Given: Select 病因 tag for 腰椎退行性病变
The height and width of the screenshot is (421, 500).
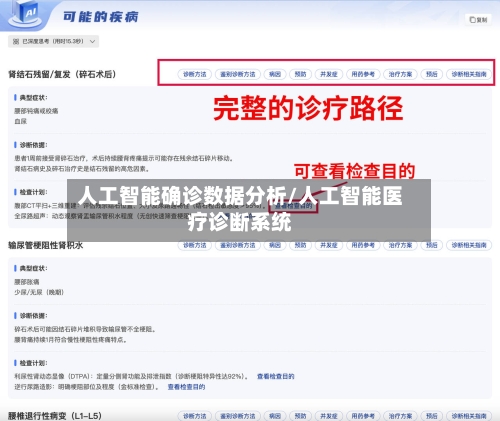Looking at the screenshot, I should [275, 416].
